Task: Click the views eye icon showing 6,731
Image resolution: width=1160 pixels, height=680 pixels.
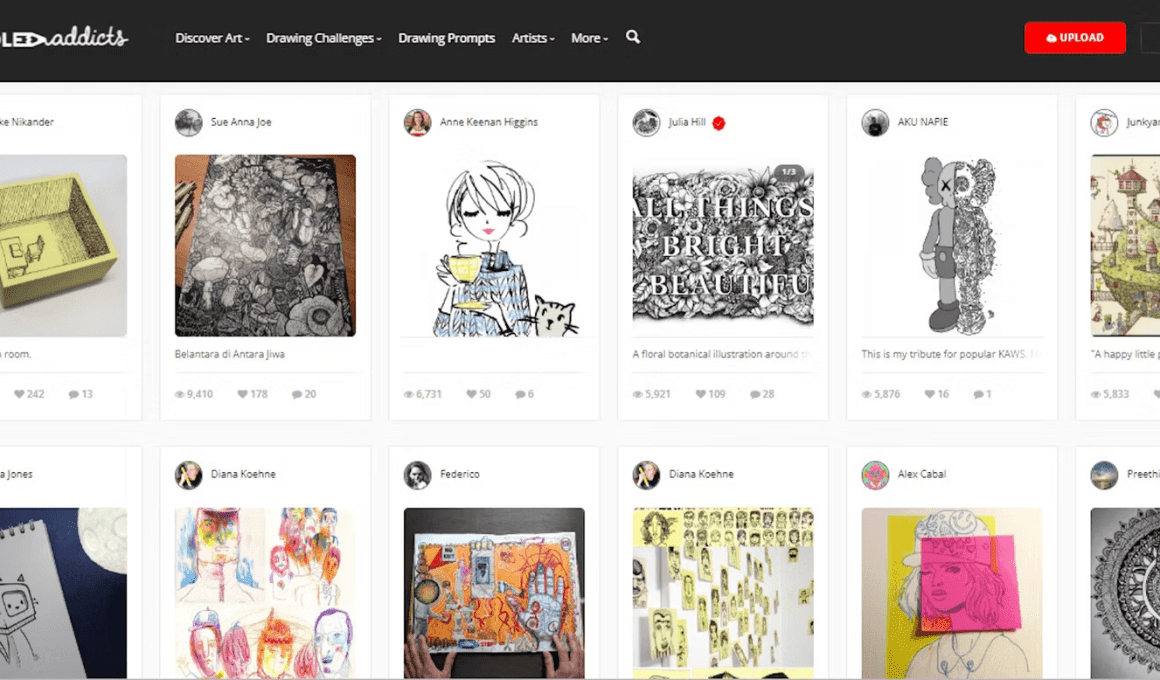Action: (408, 394)
